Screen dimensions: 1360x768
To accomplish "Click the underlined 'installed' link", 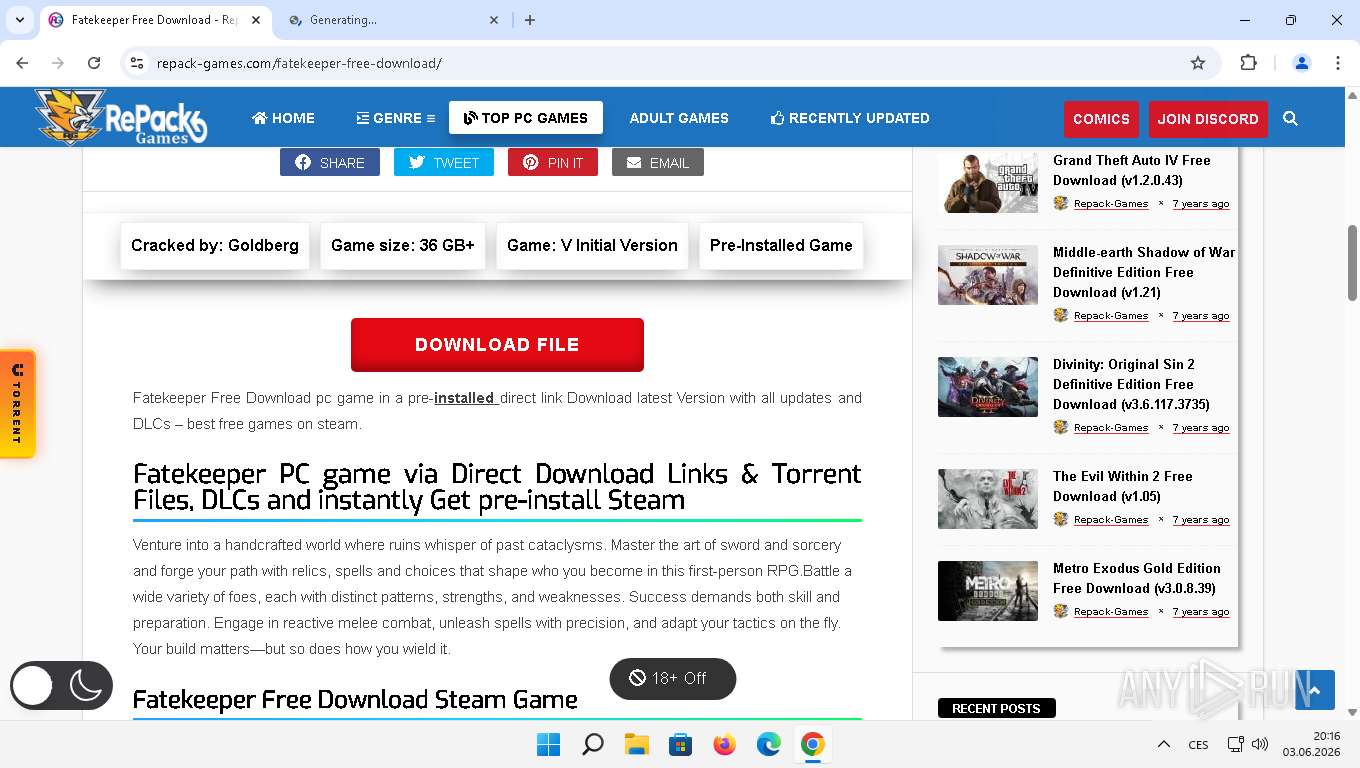I will pyautogui.click(x=466, y=398).
